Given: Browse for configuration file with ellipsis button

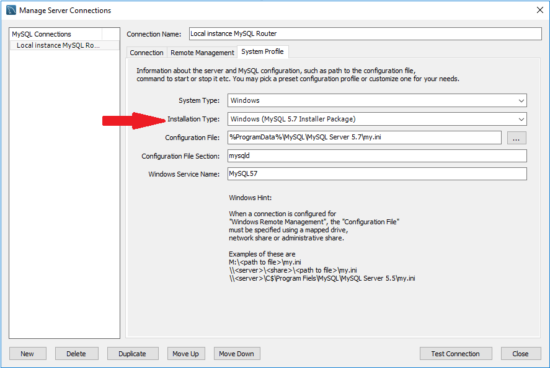Looking at the screenshot, I should coord(516,138).
